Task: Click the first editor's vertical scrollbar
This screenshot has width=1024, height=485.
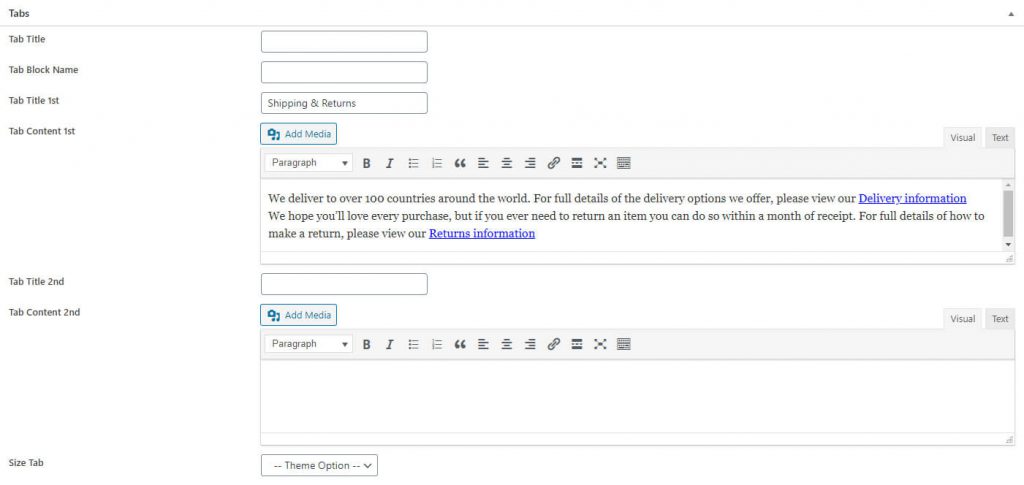Action: [x=1008, y=212]
